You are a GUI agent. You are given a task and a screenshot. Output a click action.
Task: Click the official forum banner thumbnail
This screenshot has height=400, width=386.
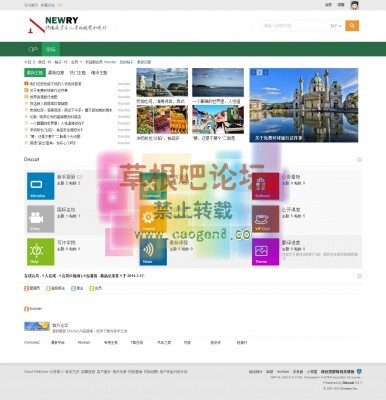37,326
